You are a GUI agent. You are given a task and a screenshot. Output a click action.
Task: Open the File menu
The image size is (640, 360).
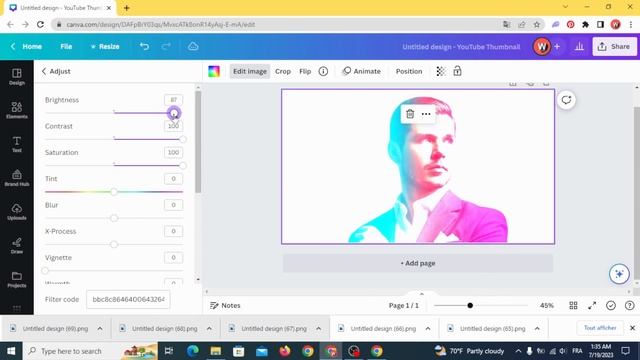coord(66,47)
